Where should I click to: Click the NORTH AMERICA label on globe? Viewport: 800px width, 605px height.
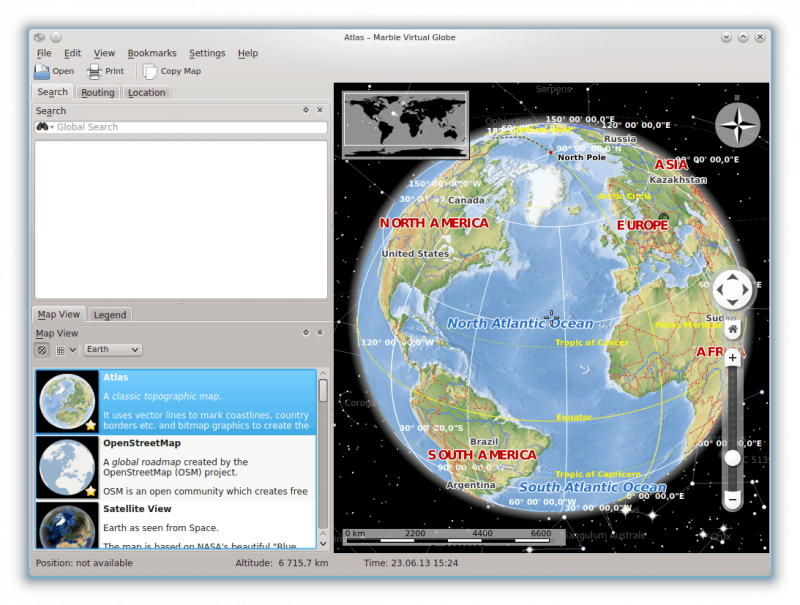click(434, 223)
